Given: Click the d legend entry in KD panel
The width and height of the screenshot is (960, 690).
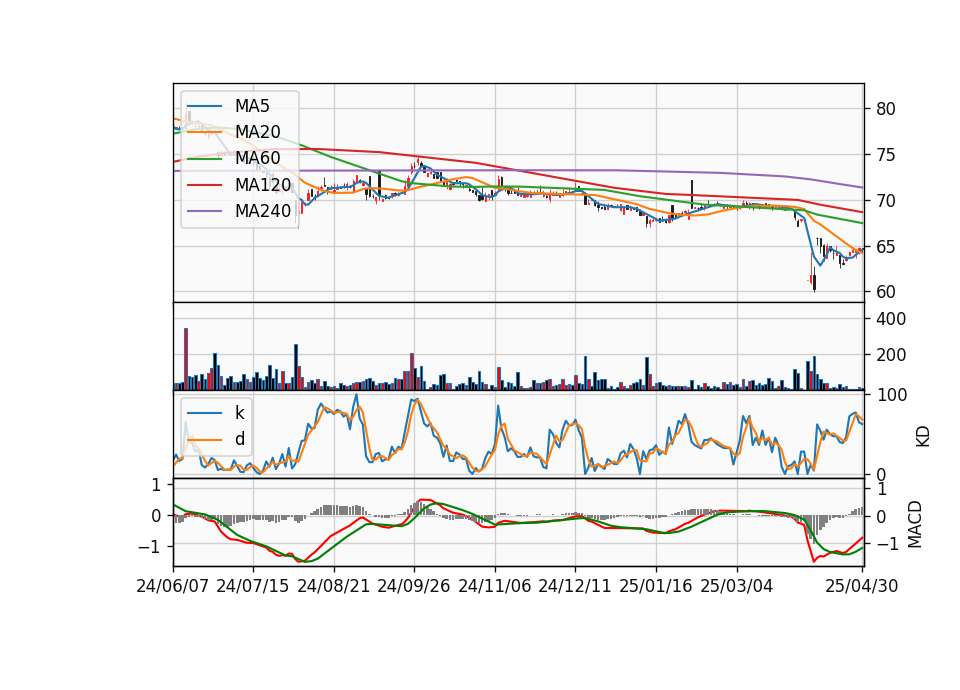Looking at the screenshot, I should coord(239,439).
